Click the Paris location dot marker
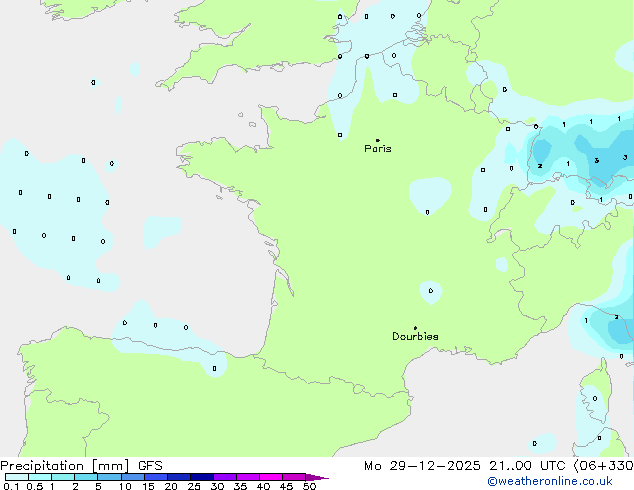This screenshot has width=634, height=490. point(378,140)
